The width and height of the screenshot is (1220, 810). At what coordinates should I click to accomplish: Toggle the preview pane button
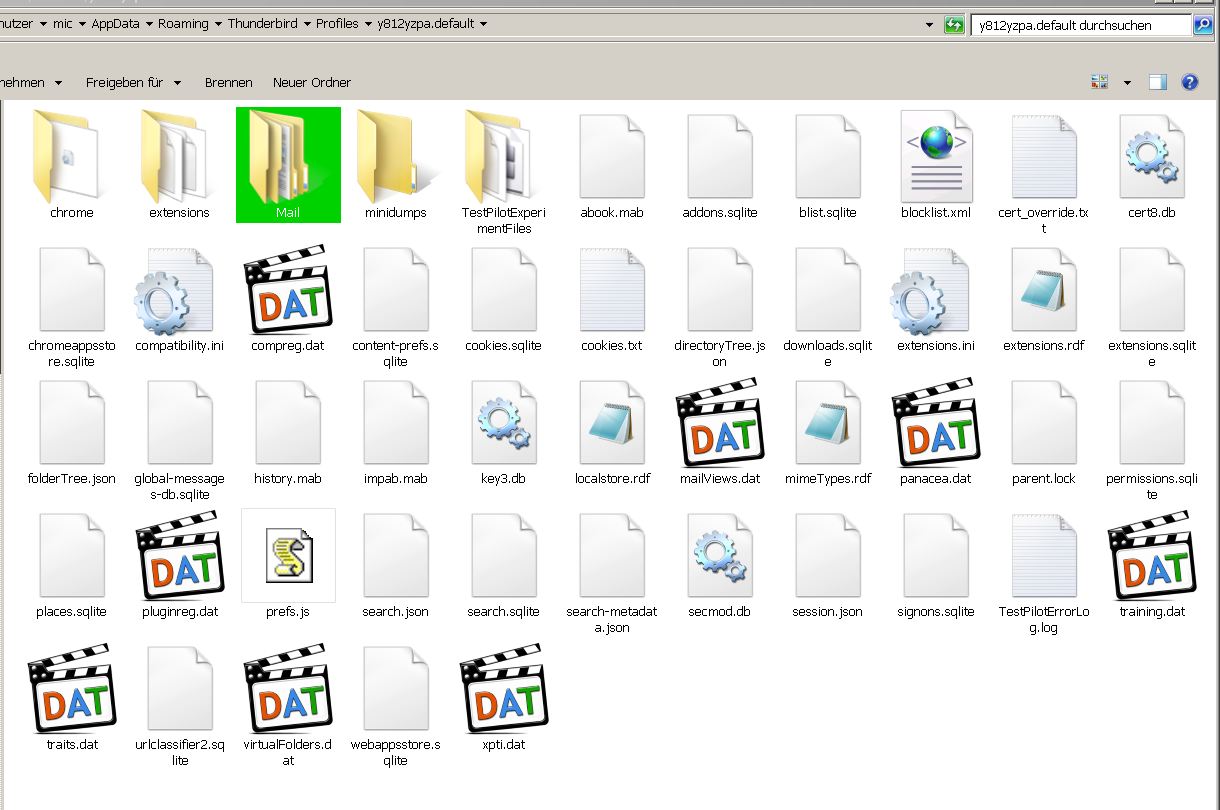pyautogui.click(x=1157, y=83)
